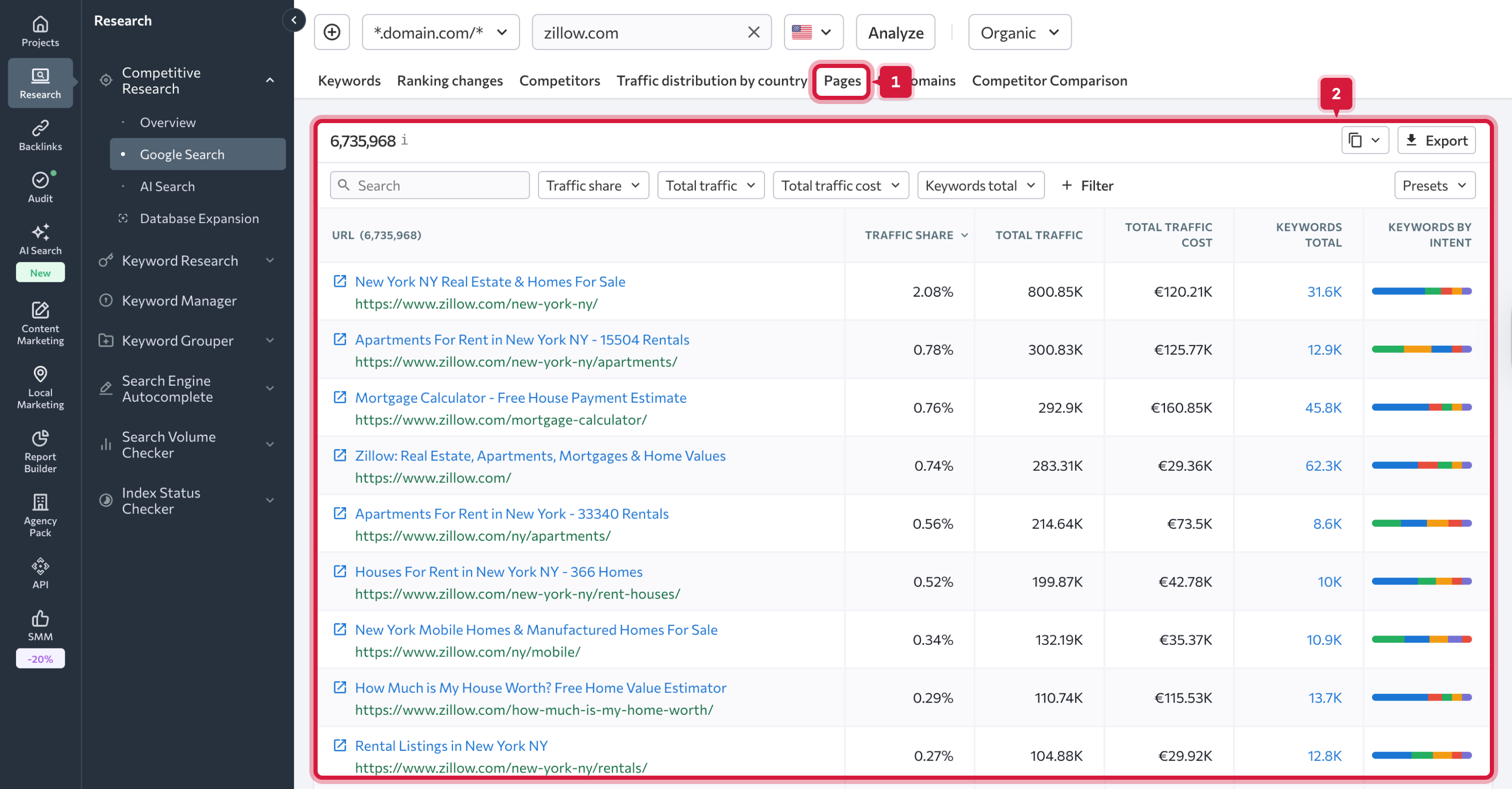Open the Backlinks section in sidebar

[40, 135]
